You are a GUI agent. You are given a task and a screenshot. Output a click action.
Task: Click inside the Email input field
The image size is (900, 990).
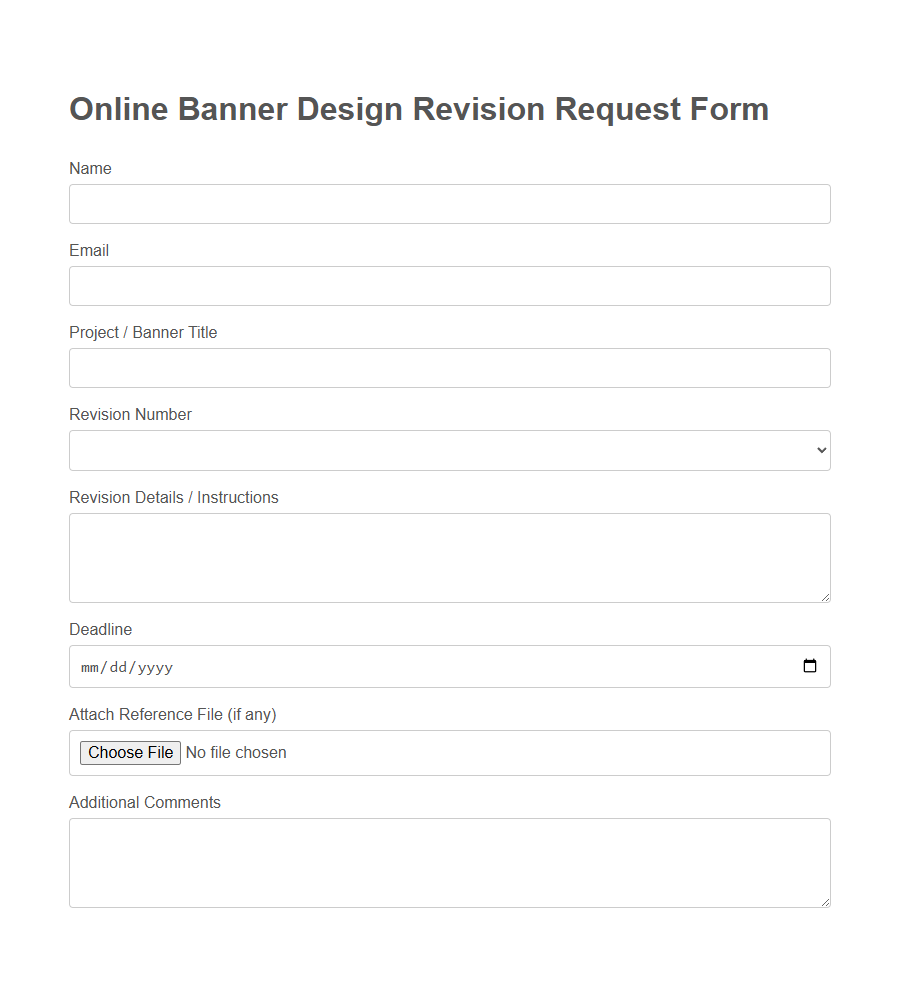[x=449, y=285]
